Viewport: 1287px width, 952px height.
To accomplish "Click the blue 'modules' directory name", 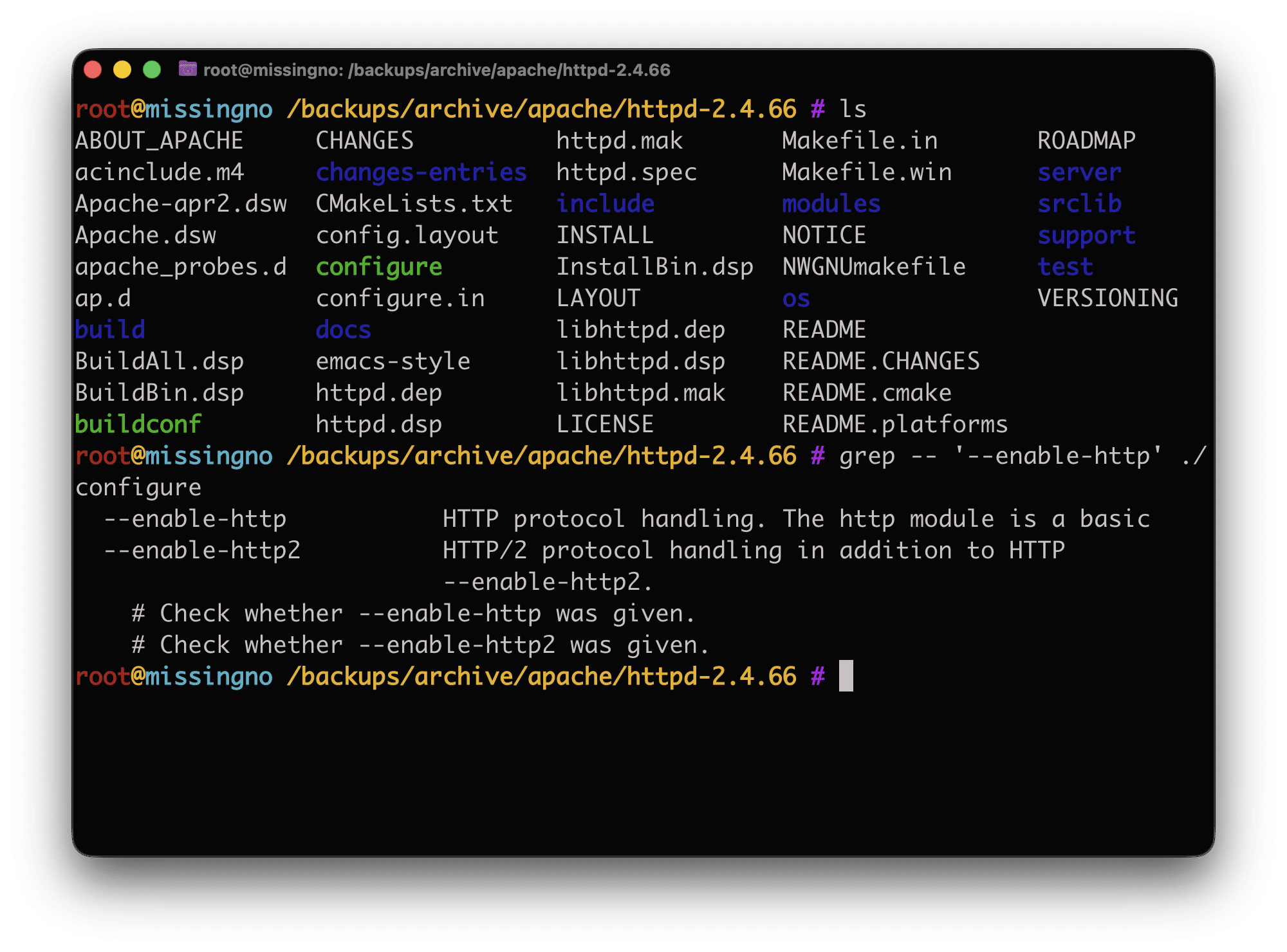I will (x=831, y=204).
